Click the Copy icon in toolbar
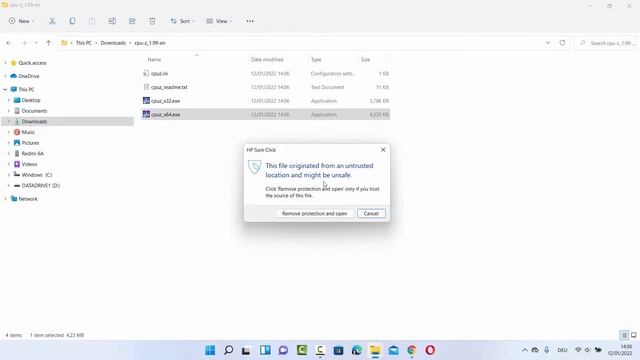Viewport: 640px width, 360px height. coord(72,21)
